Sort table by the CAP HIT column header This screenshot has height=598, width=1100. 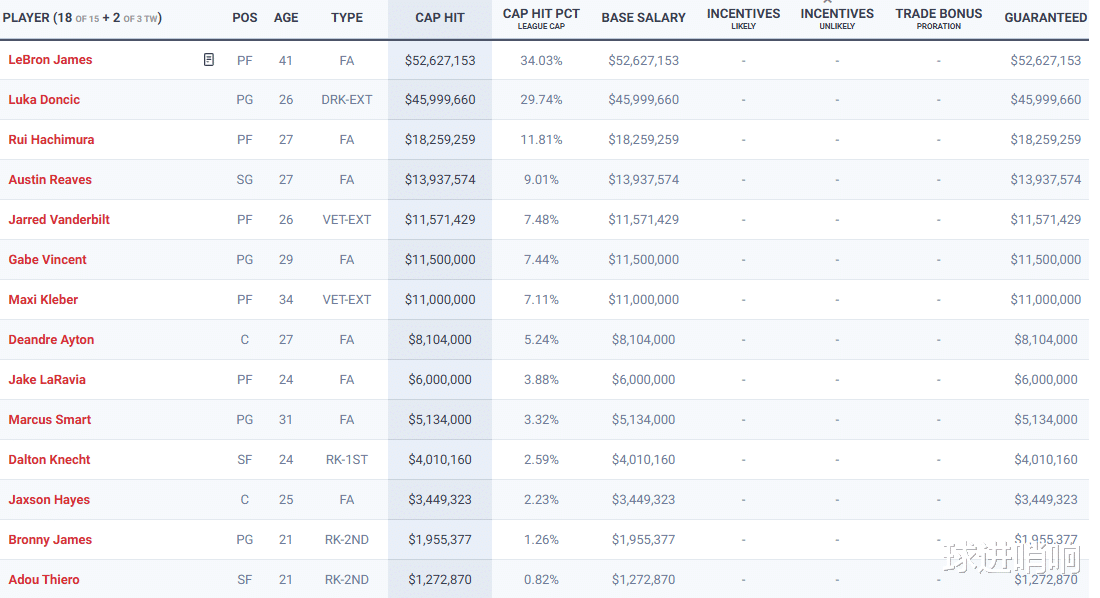click(440, 18)
